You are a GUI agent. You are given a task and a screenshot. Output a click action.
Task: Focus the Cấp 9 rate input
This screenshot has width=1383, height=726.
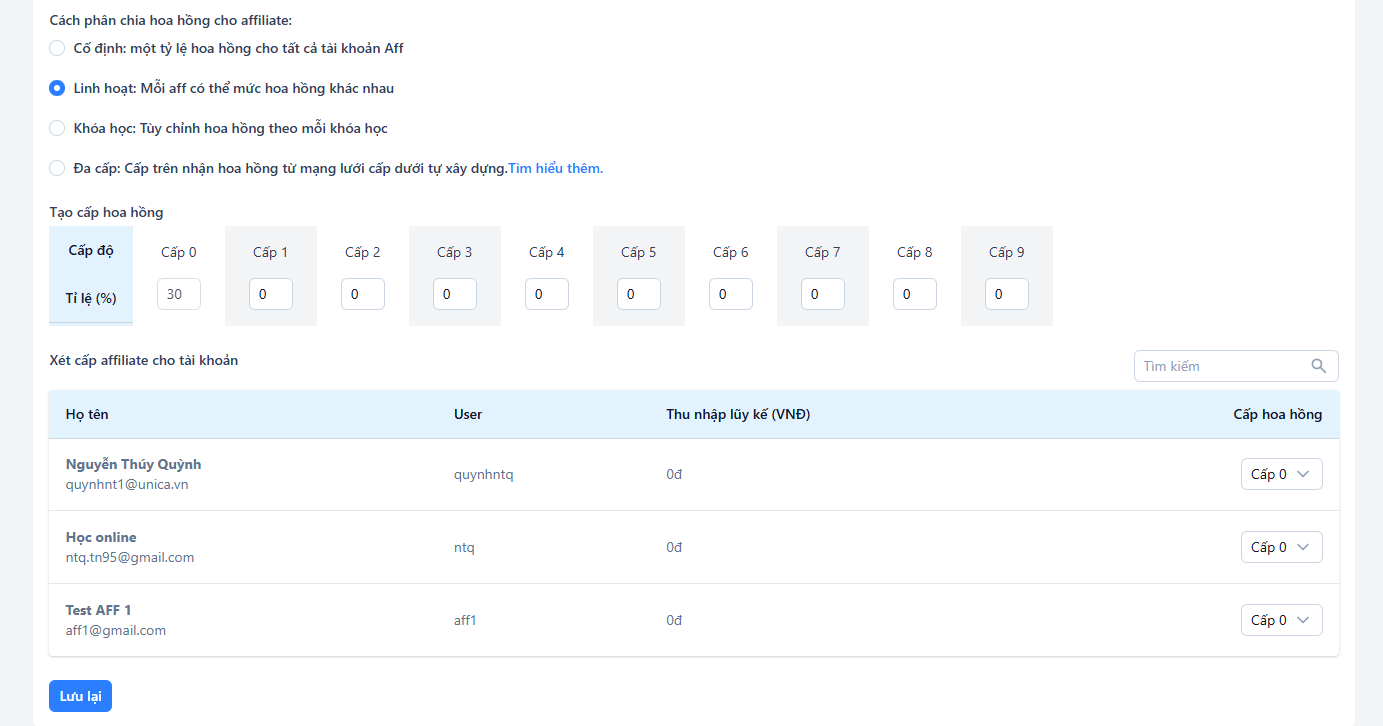point(1007,294)
